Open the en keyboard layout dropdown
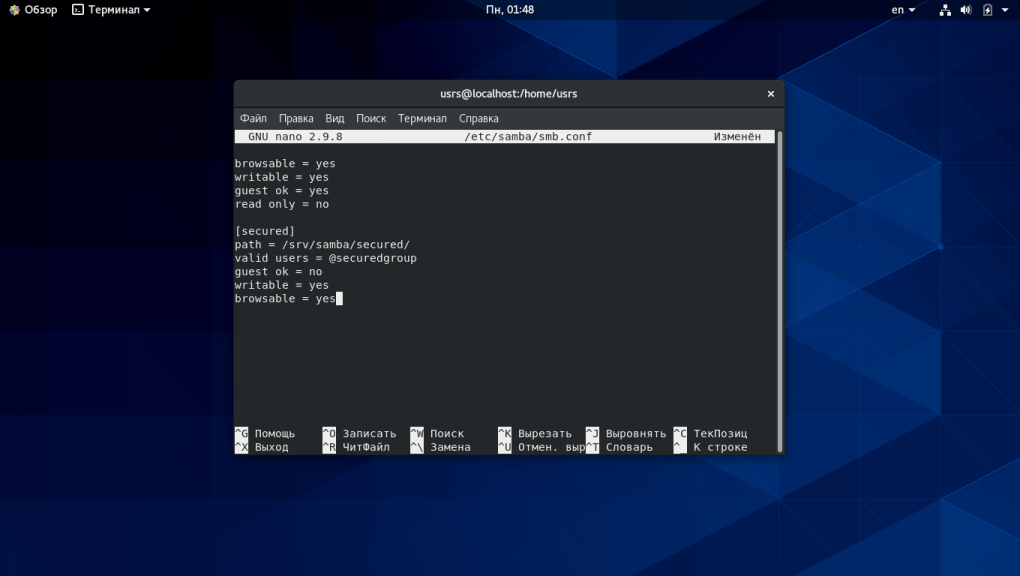Image resolution: width=1020 pixels, height=576 pixels. [902, 10]
